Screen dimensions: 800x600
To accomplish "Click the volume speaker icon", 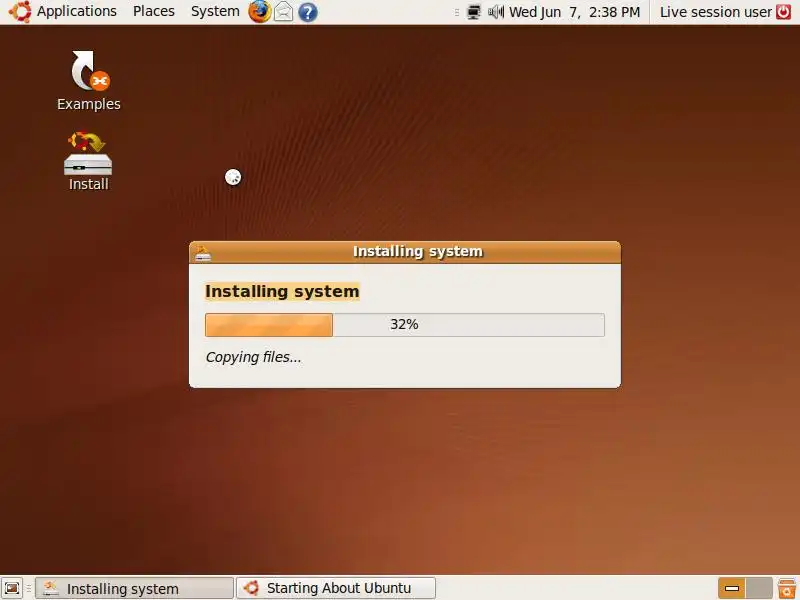I will tap(495, 12).
